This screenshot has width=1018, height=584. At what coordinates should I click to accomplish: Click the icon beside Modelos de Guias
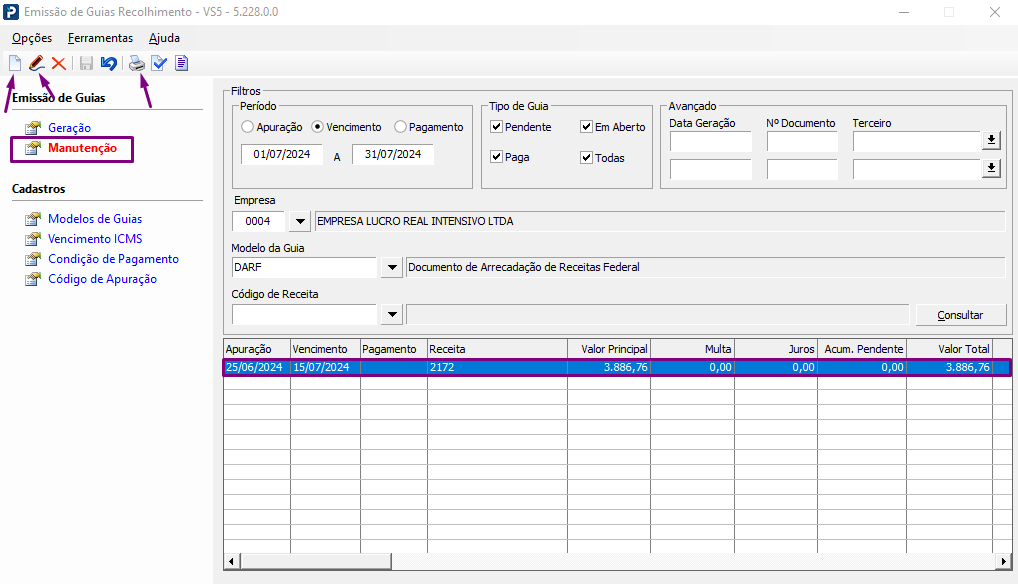pos(33,219)
